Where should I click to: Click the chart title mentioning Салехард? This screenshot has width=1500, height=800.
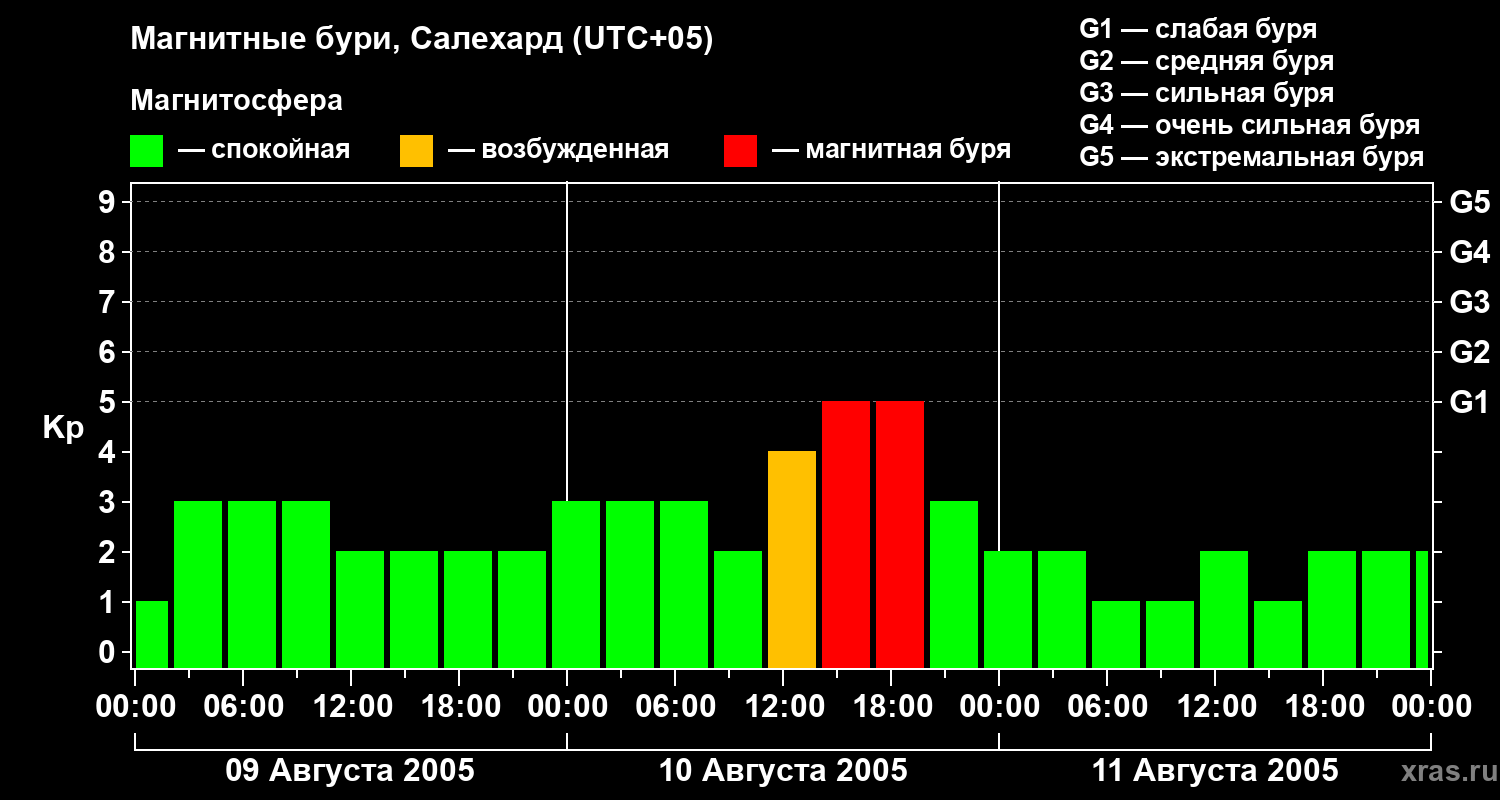click(421, 40)
